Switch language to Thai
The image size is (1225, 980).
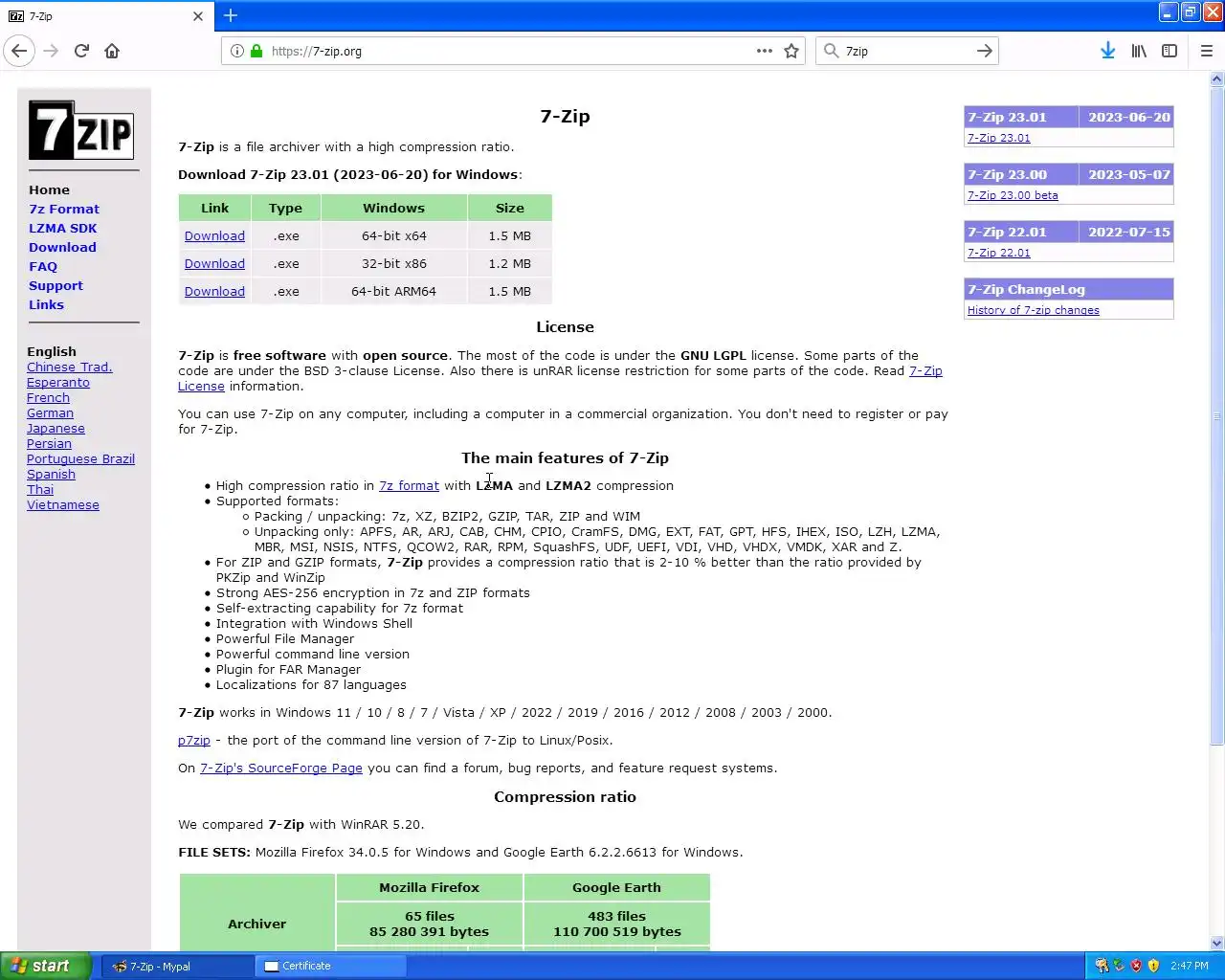click(40, 489)
